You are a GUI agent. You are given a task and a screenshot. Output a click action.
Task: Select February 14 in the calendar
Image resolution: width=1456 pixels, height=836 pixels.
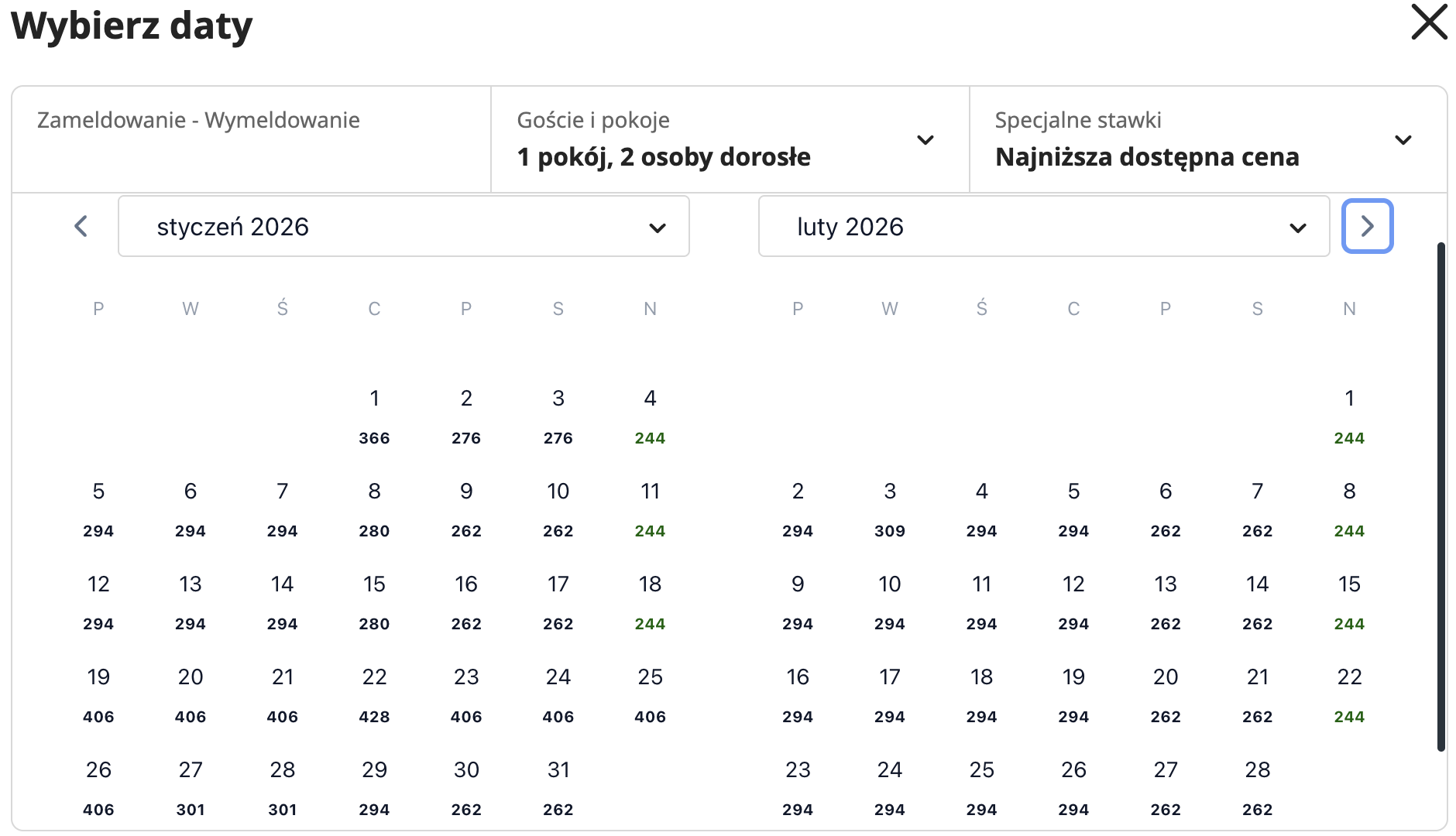click(1257, 601)
